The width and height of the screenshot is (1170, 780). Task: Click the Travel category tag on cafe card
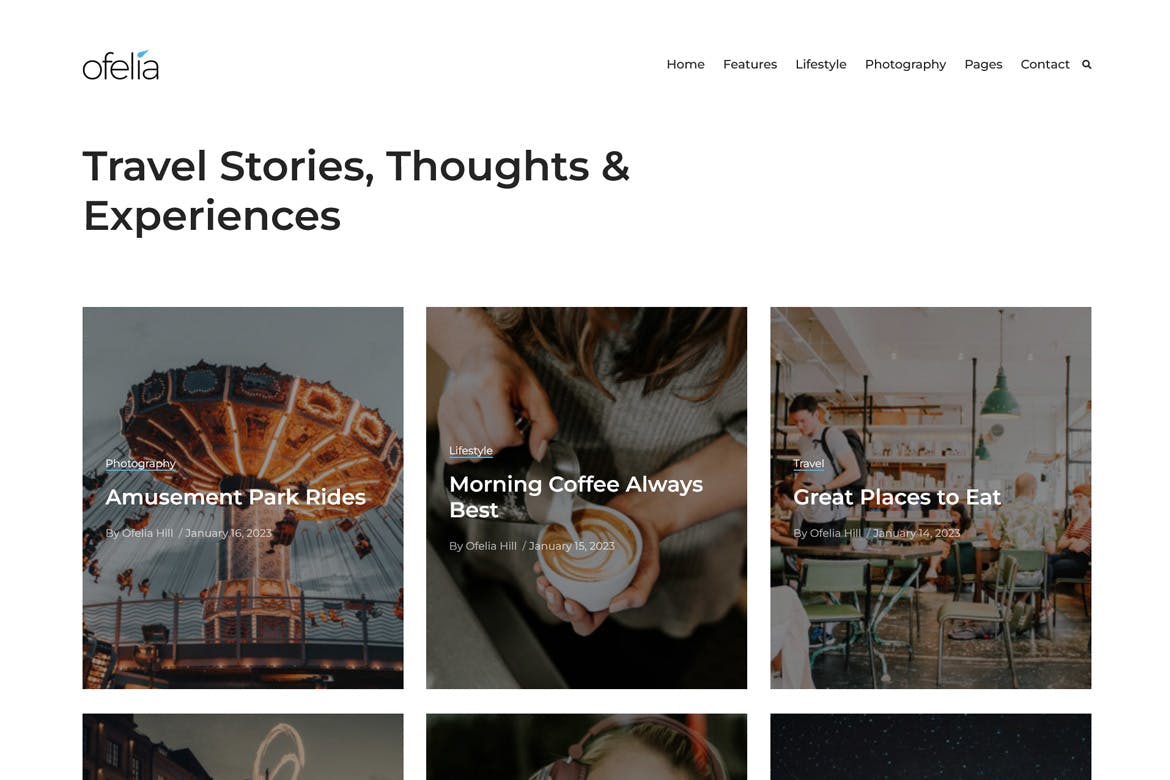point(809,464)
